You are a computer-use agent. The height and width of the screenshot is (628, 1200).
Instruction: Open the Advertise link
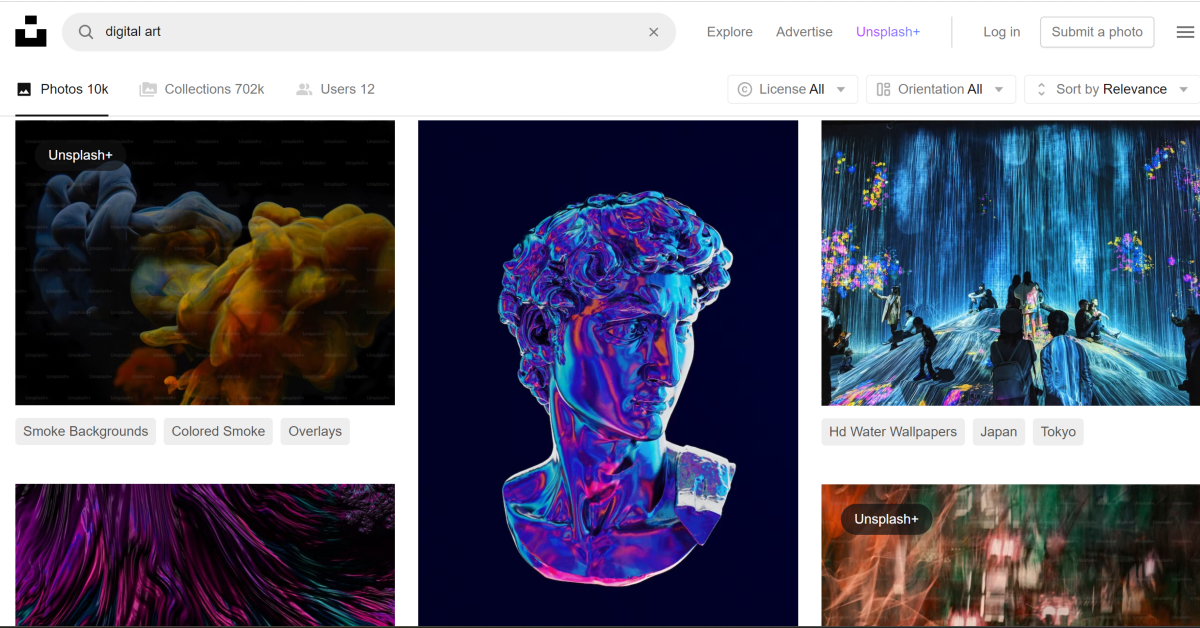tap(804, 32)
